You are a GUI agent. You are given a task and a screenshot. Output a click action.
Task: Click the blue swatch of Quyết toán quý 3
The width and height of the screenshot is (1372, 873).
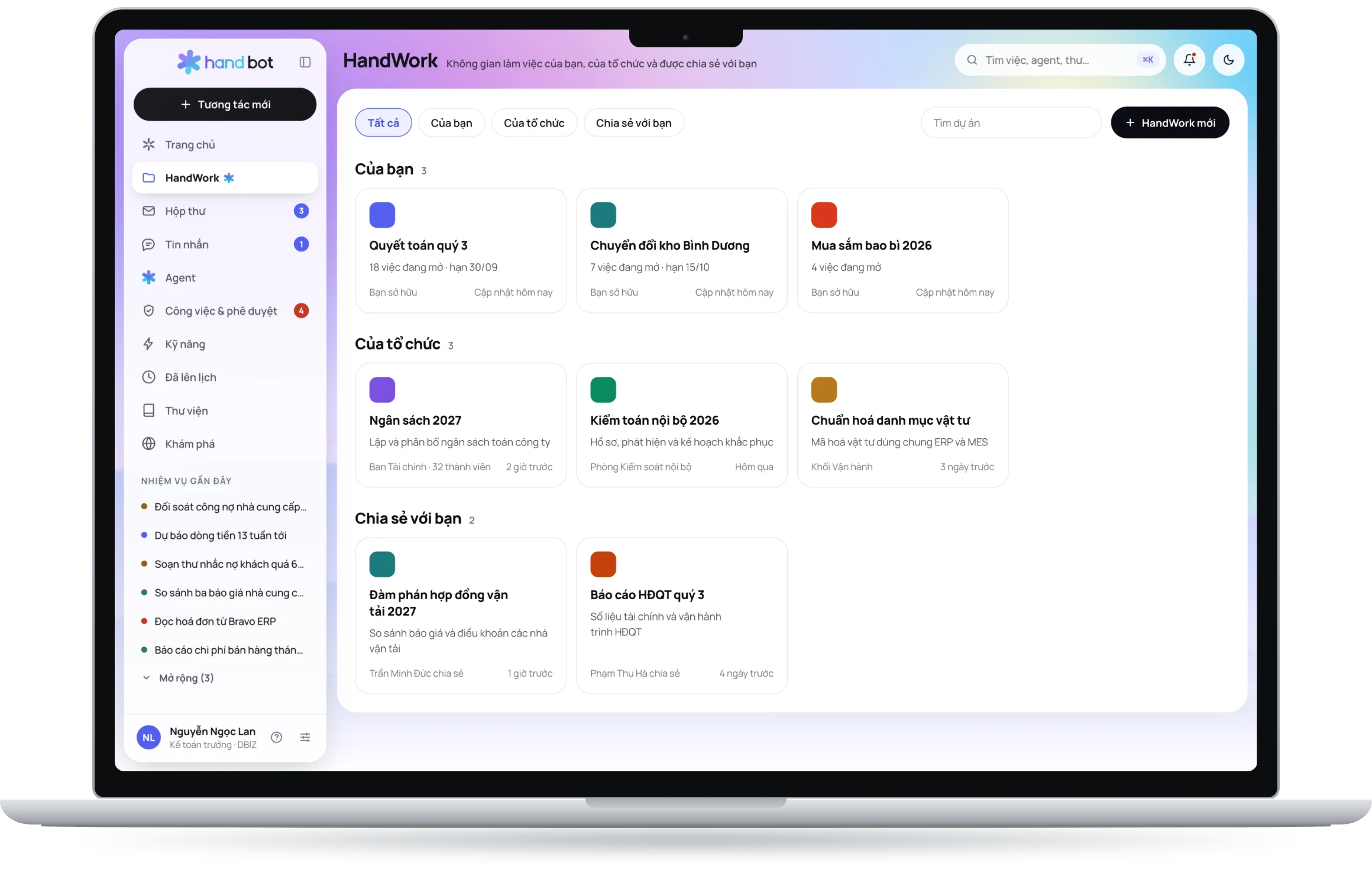(382, 215)
